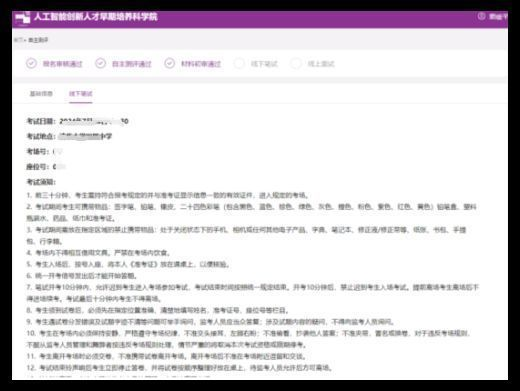Open the user name menu at header right

[498, 16]
